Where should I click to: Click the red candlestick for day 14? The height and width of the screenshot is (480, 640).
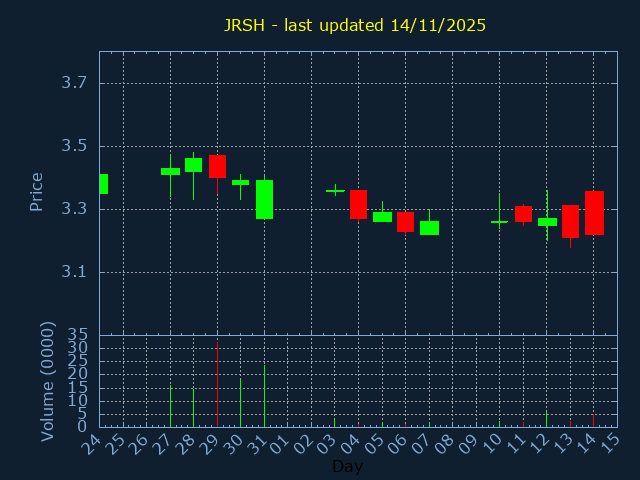(x=594, y=213)
